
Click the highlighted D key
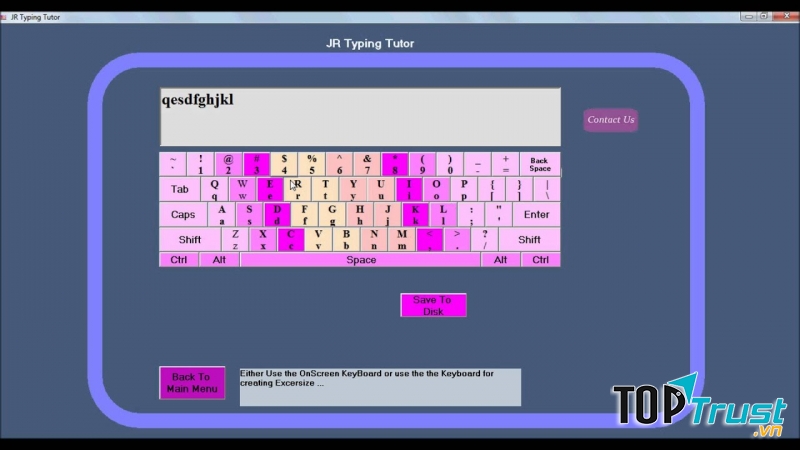pos(277,215)
